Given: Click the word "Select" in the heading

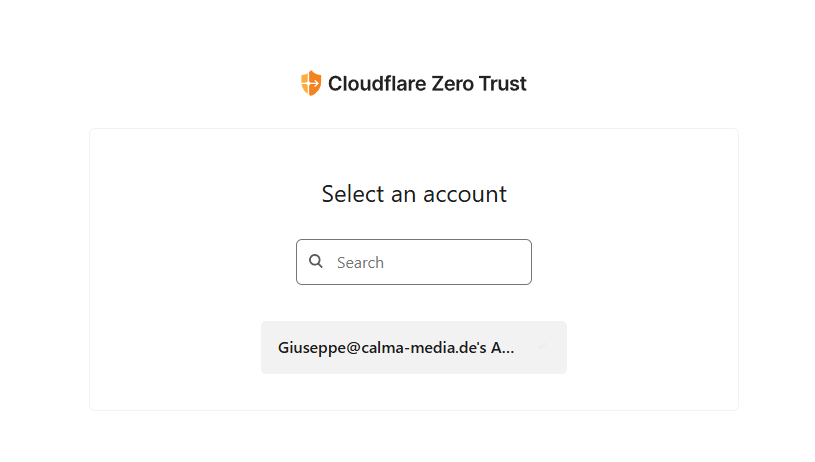Looking at the screenshot, I should pos(353,194).
